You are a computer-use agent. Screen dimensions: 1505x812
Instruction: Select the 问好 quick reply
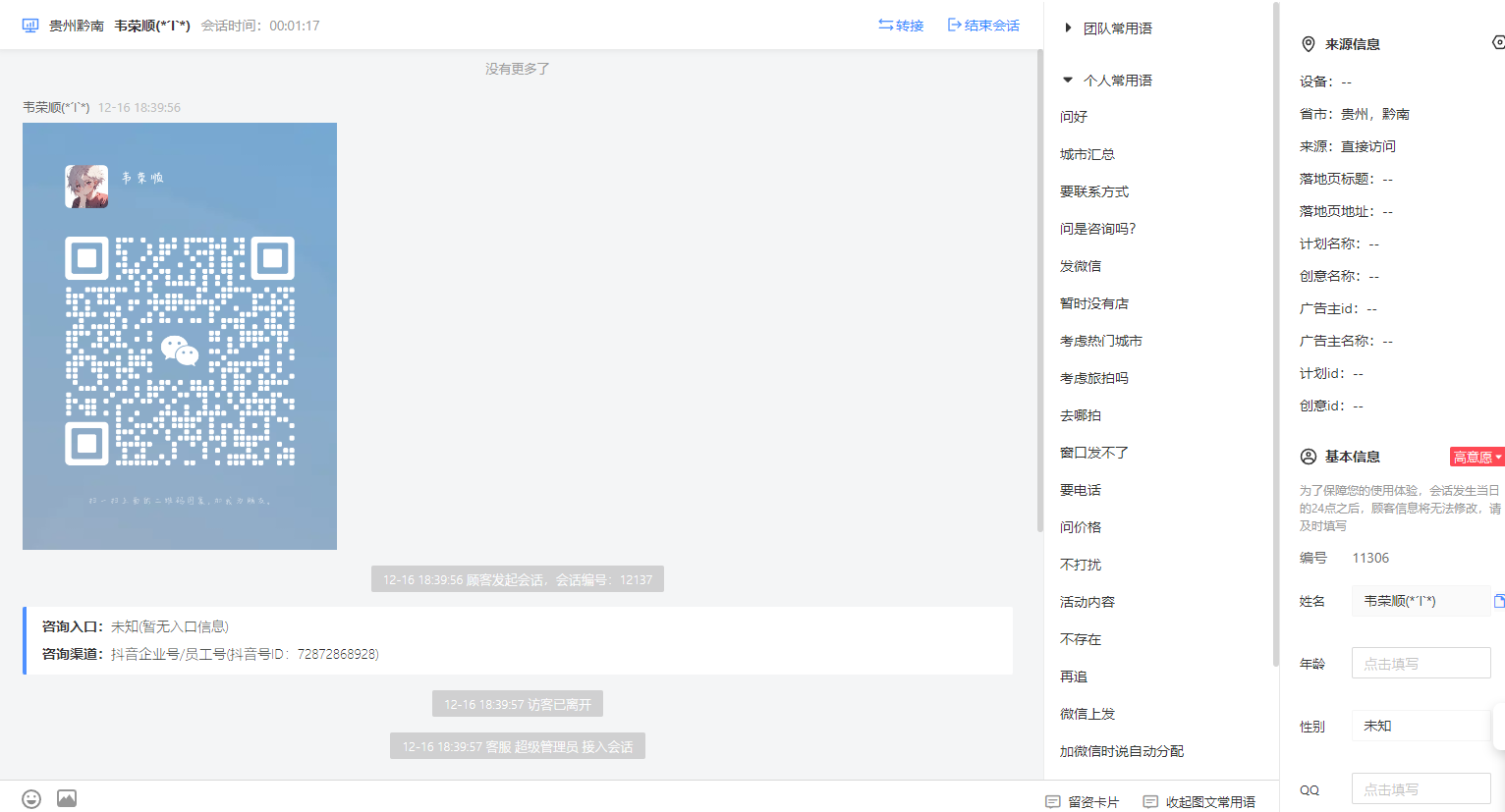1074,117
